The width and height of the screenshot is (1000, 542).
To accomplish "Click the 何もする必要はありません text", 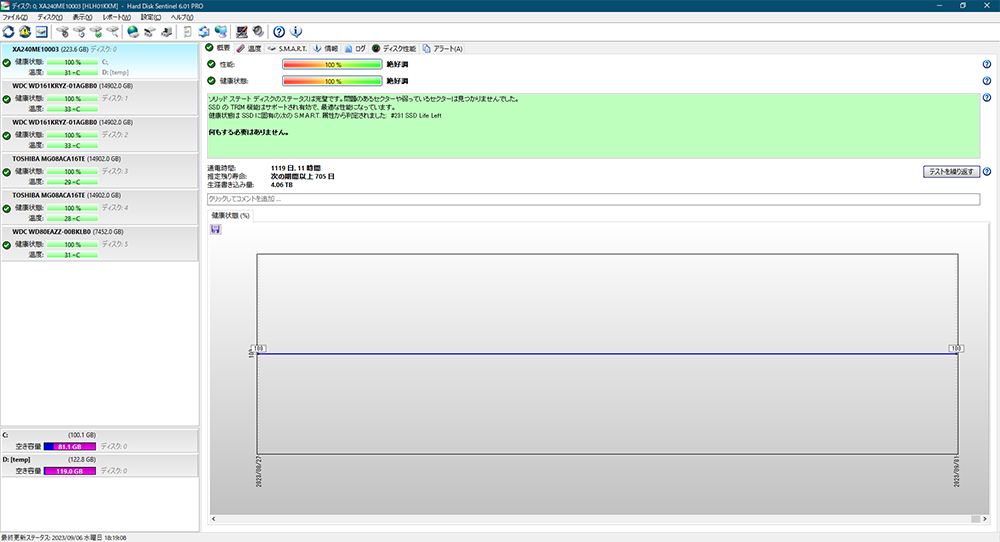I will (249, 133).
